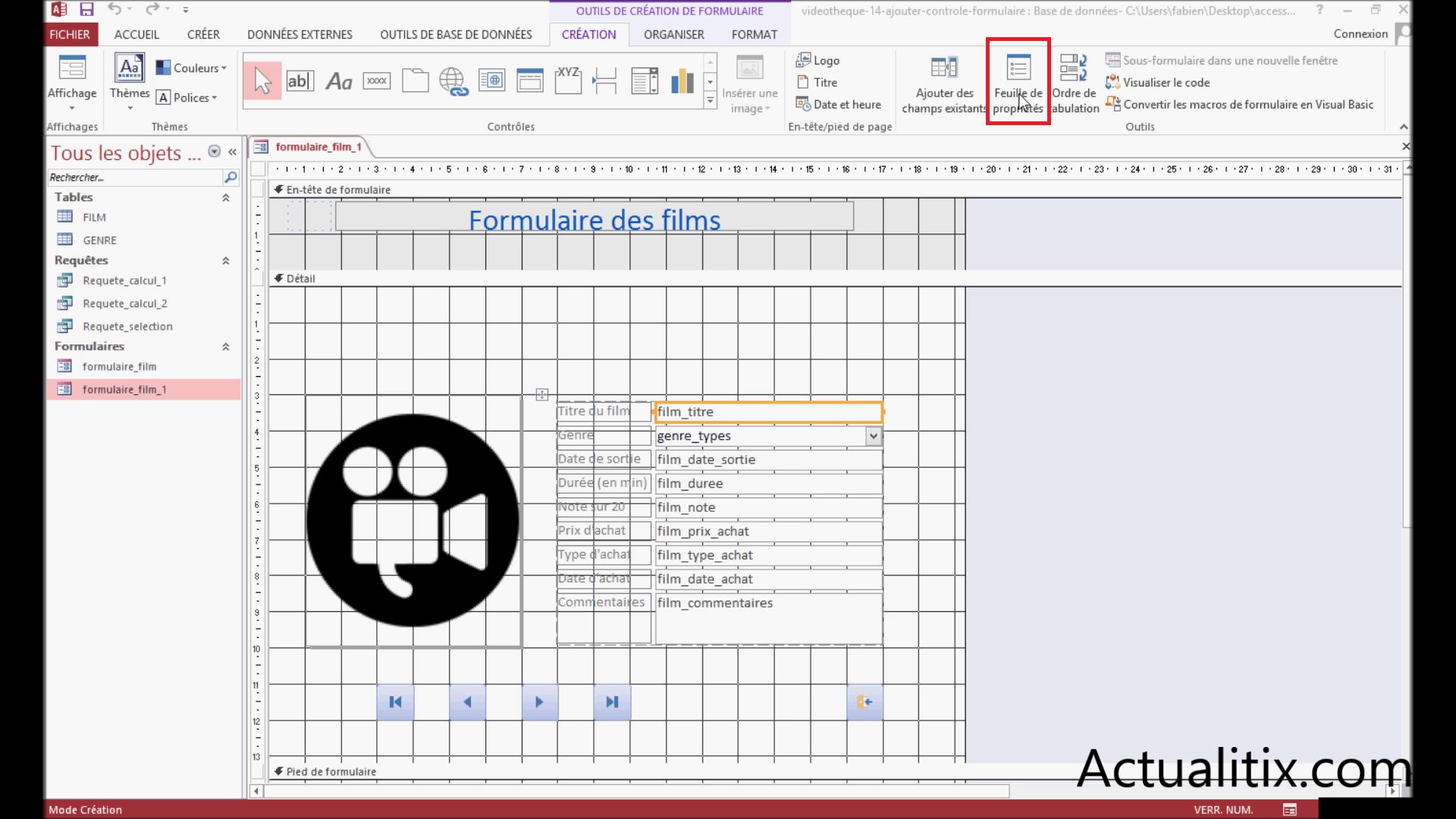Click the Rechercher search field

tap(135, 177)
